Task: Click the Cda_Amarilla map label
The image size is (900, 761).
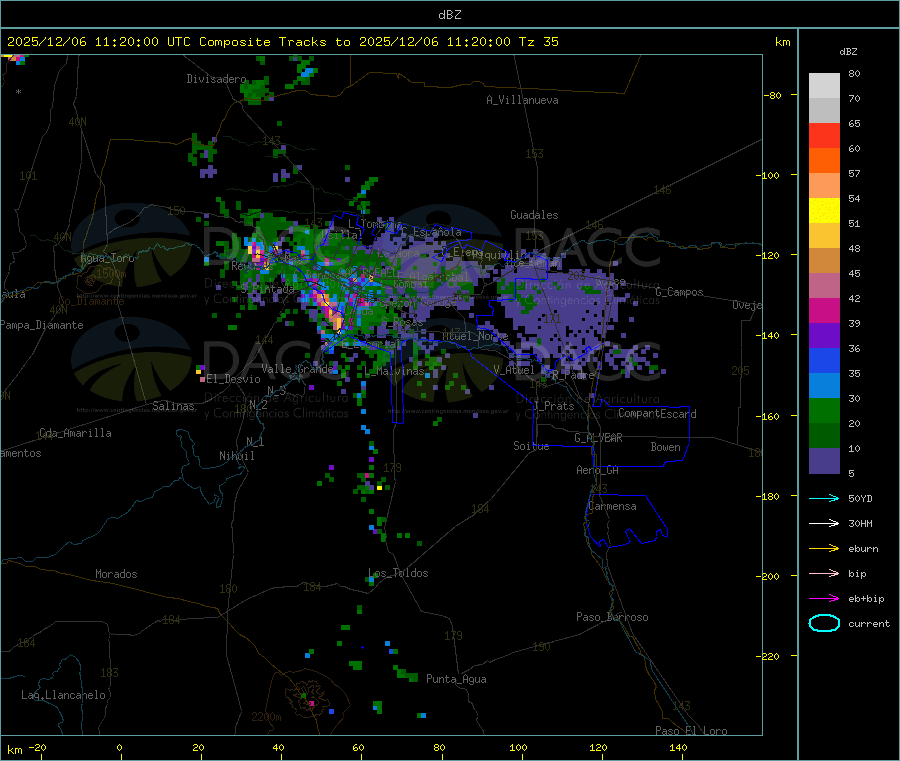Action: (x=75, y=433)
